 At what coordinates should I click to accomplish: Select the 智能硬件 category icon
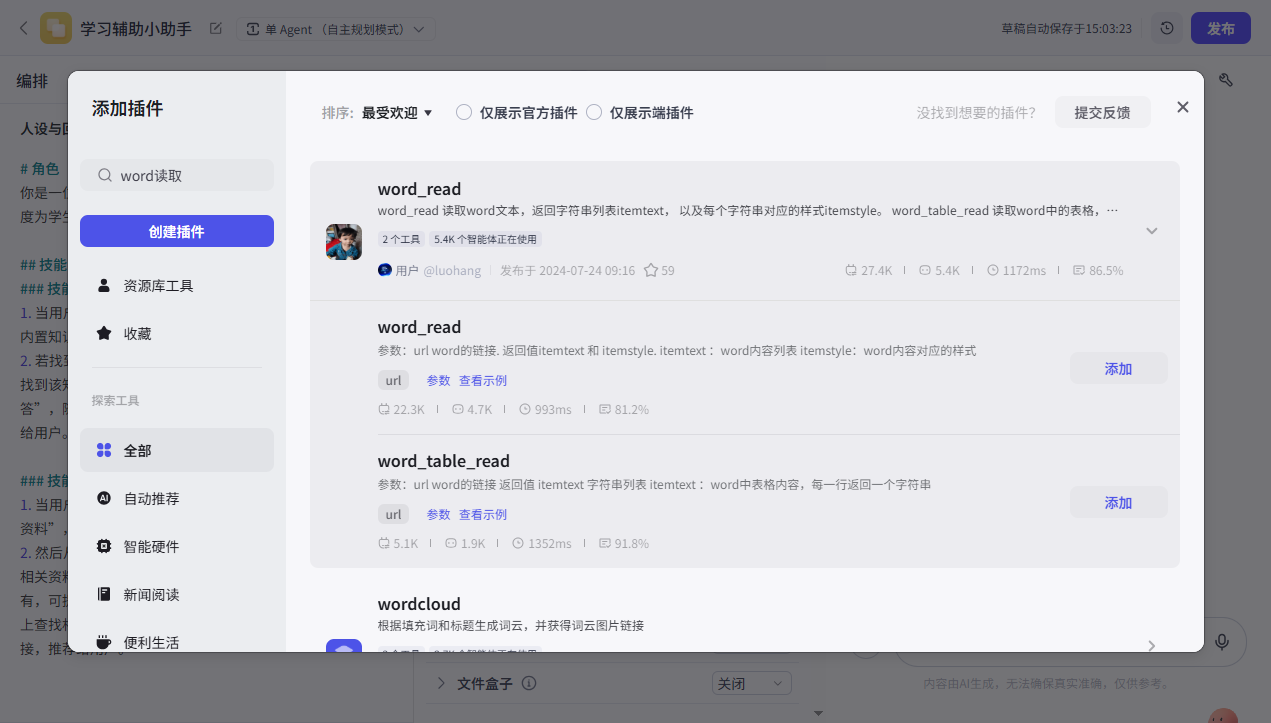coord(104,545)
